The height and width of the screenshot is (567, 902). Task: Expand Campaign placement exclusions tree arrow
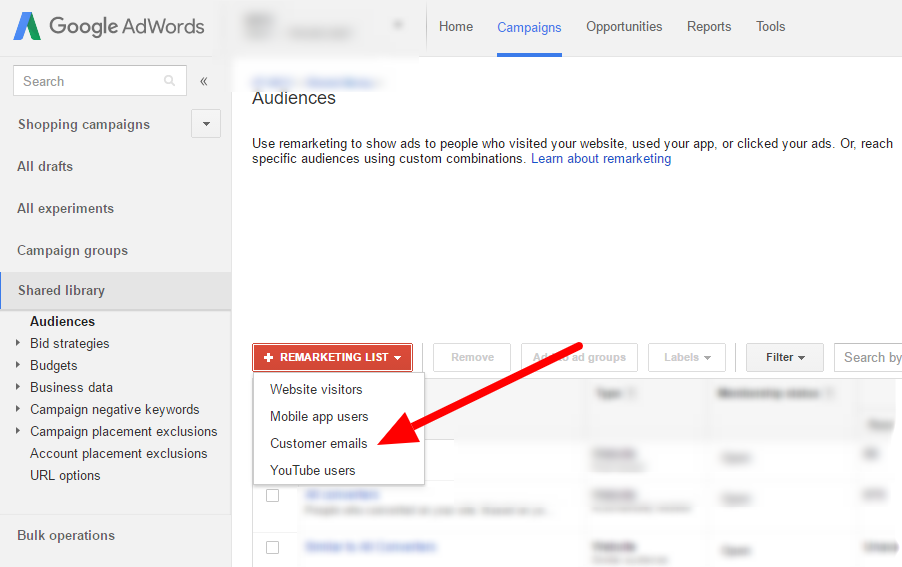coord(18,430)
